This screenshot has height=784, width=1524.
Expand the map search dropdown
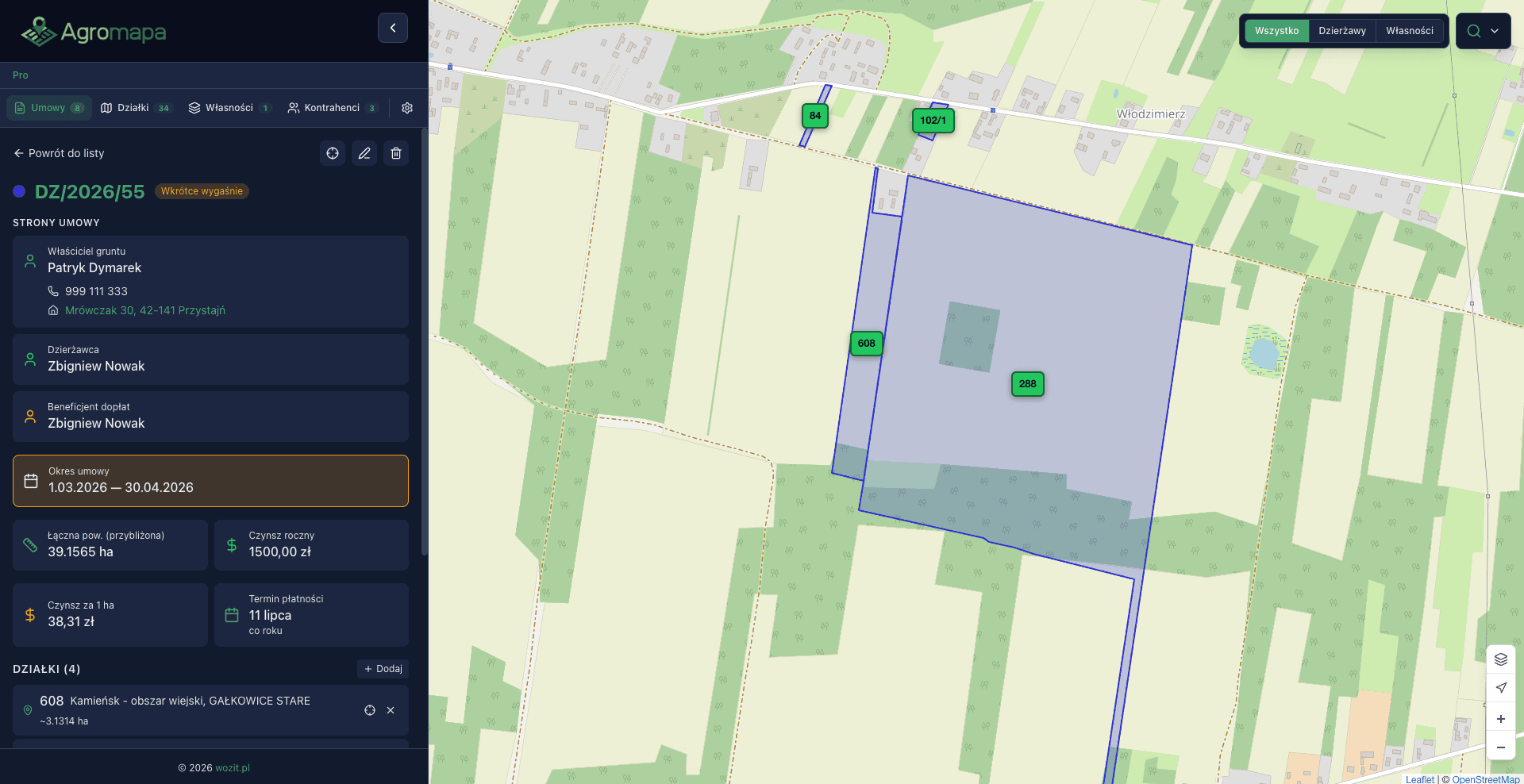pos(1483,31)
